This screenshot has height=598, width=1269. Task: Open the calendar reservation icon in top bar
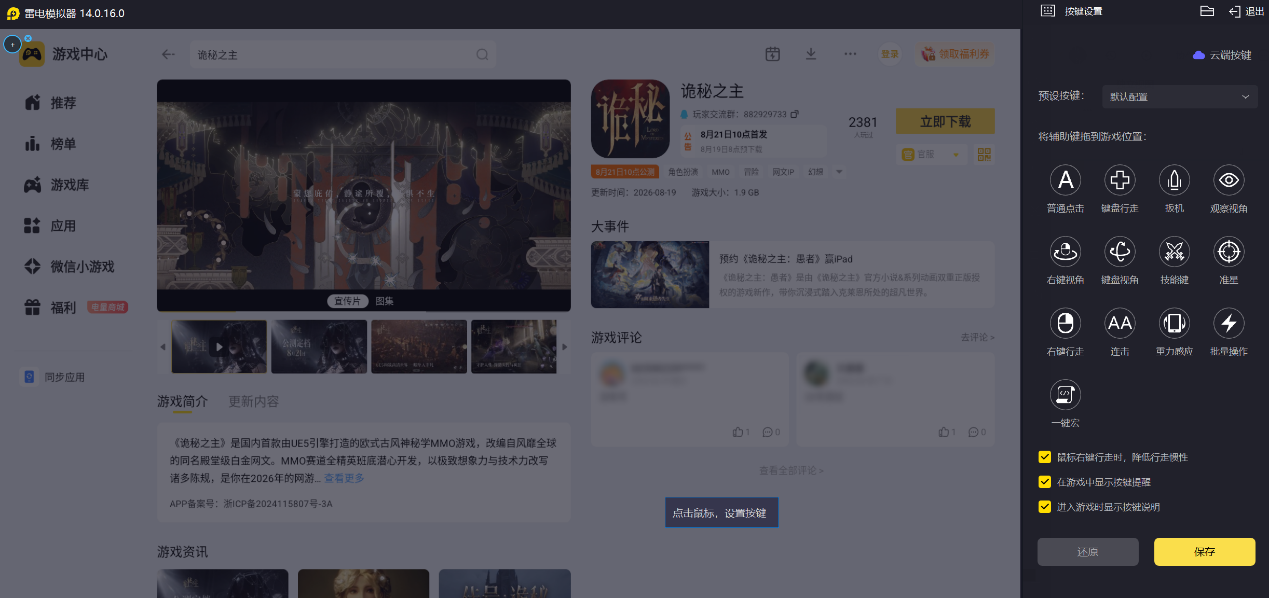click(772, 54)
